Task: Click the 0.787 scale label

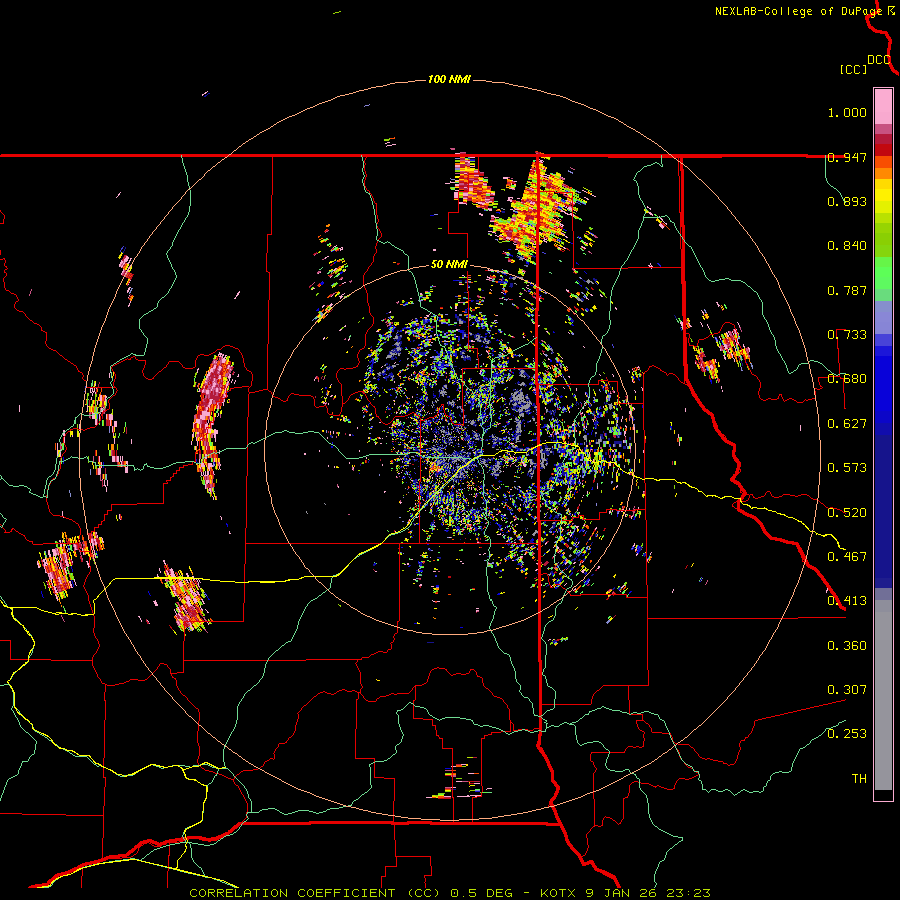Action: pyautogui.click(x=847, y=290)
